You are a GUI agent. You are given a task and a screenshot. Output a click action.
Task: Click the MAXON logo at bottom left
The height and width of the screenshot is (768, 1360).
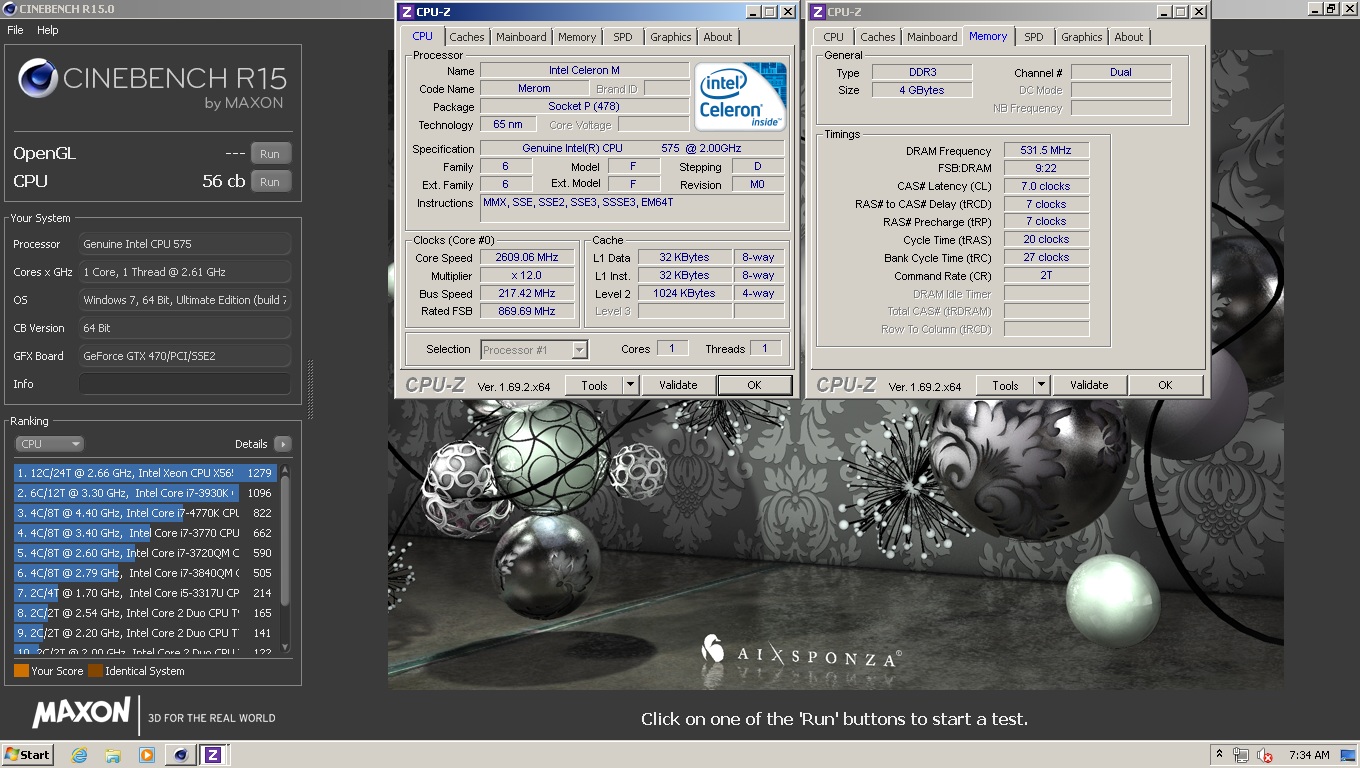81,713
